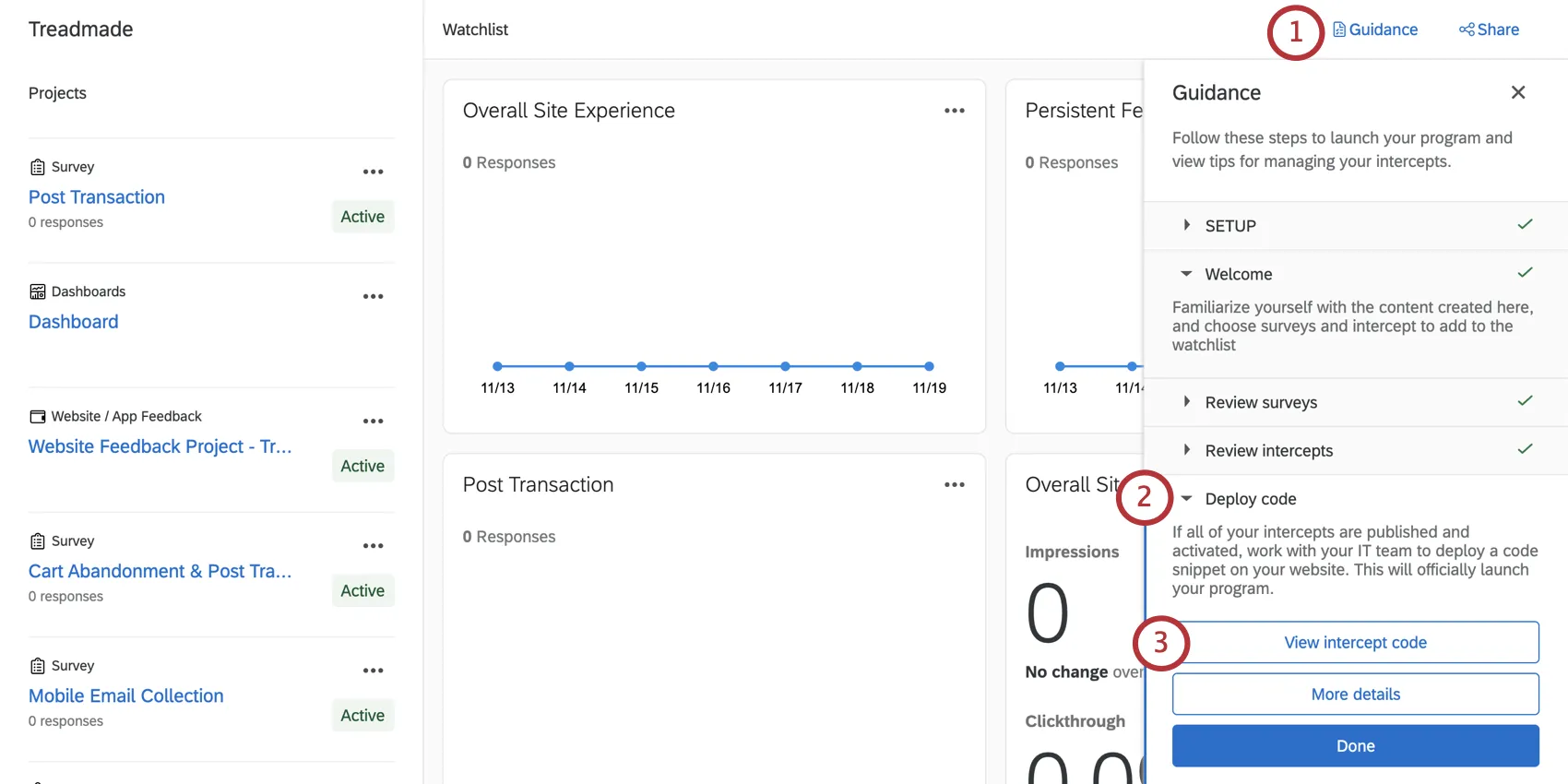1568x784 pixels.
Task: Select the Watchlist tab
Action: click(x=475, y=29)
